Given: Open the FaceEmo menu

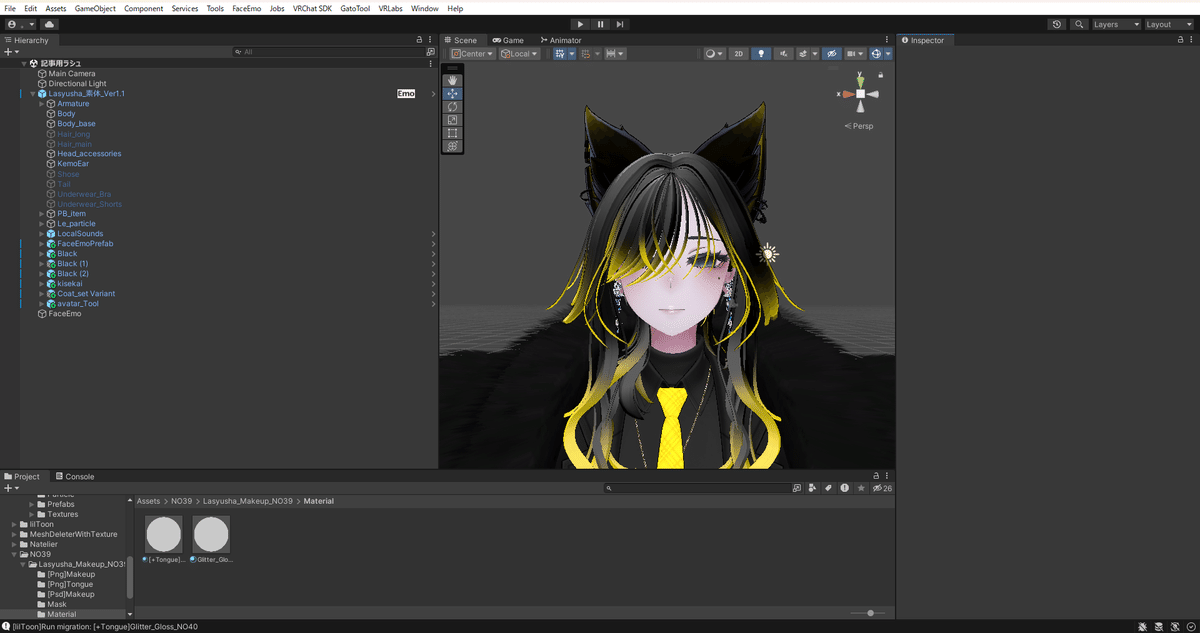Looking at the screenshot, I should (246, 8).
